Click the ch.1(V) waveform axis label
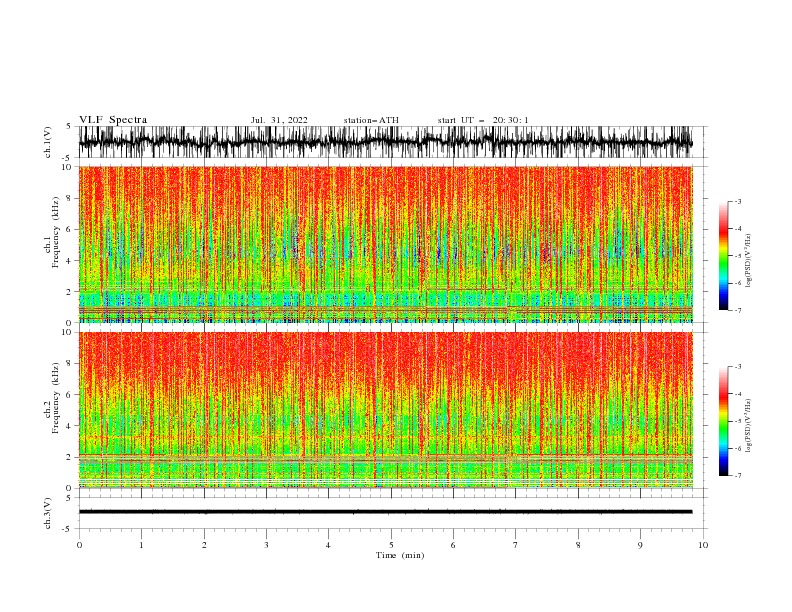The height and width of the screenshot is (612, 792). (x=48, y=142)
